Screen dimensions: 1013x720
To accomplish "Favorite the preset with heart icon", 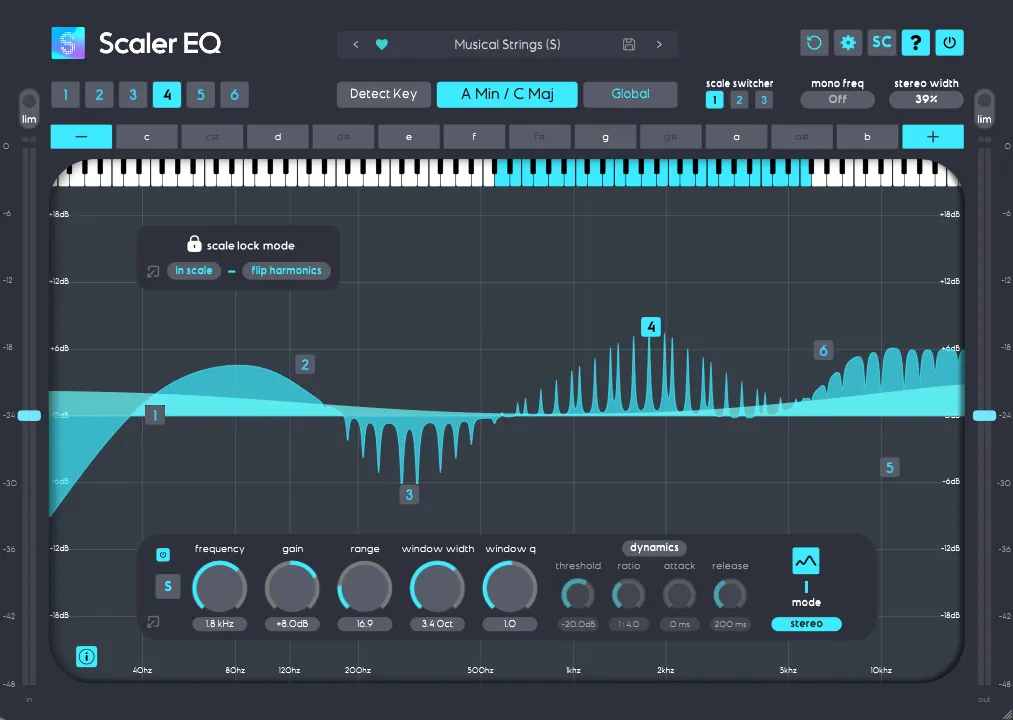I will coord(382,45).
